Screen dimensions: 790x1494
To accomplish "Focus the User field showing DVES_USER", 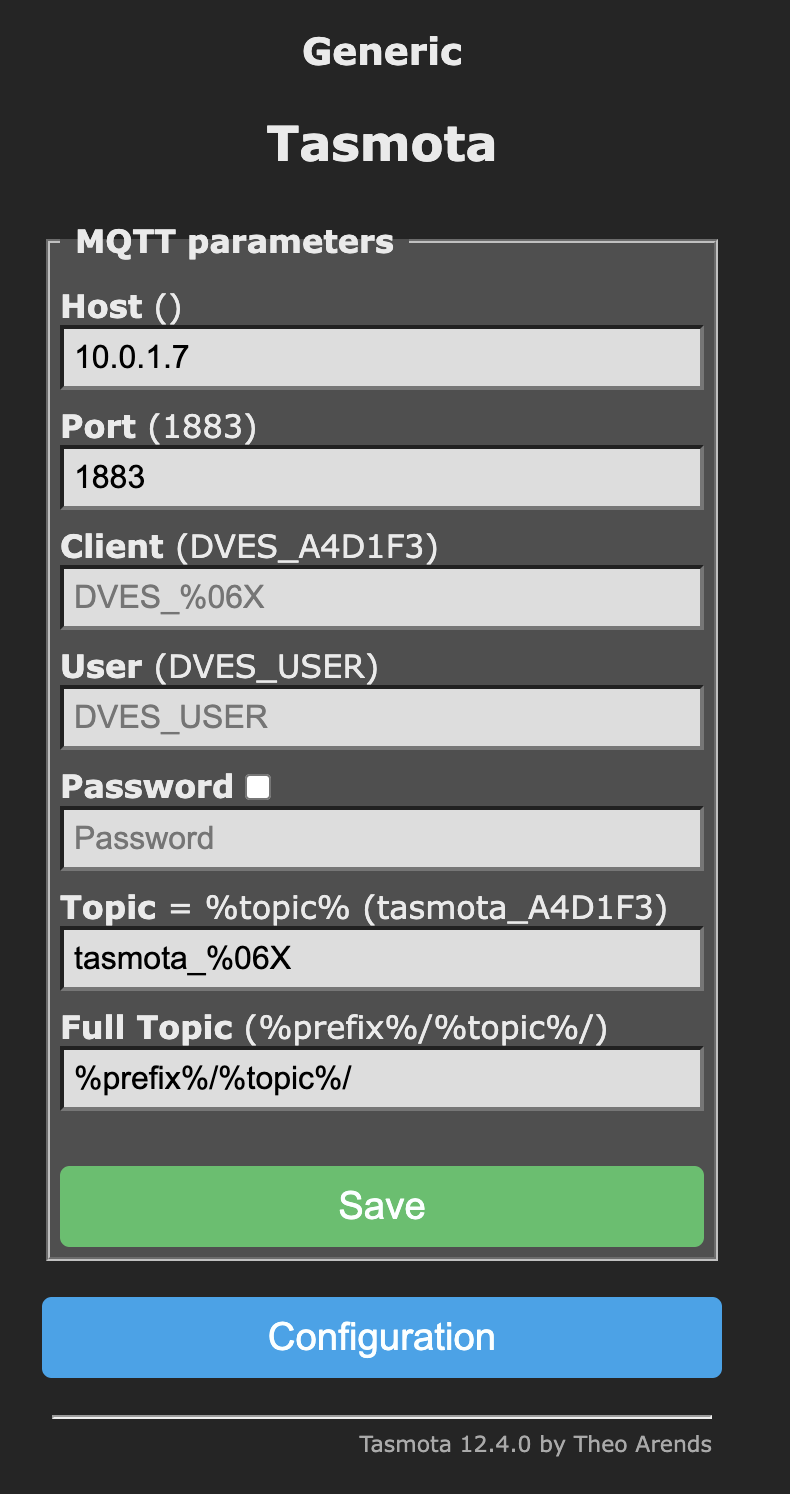I will pyautogui.click(x=381, y=717).
